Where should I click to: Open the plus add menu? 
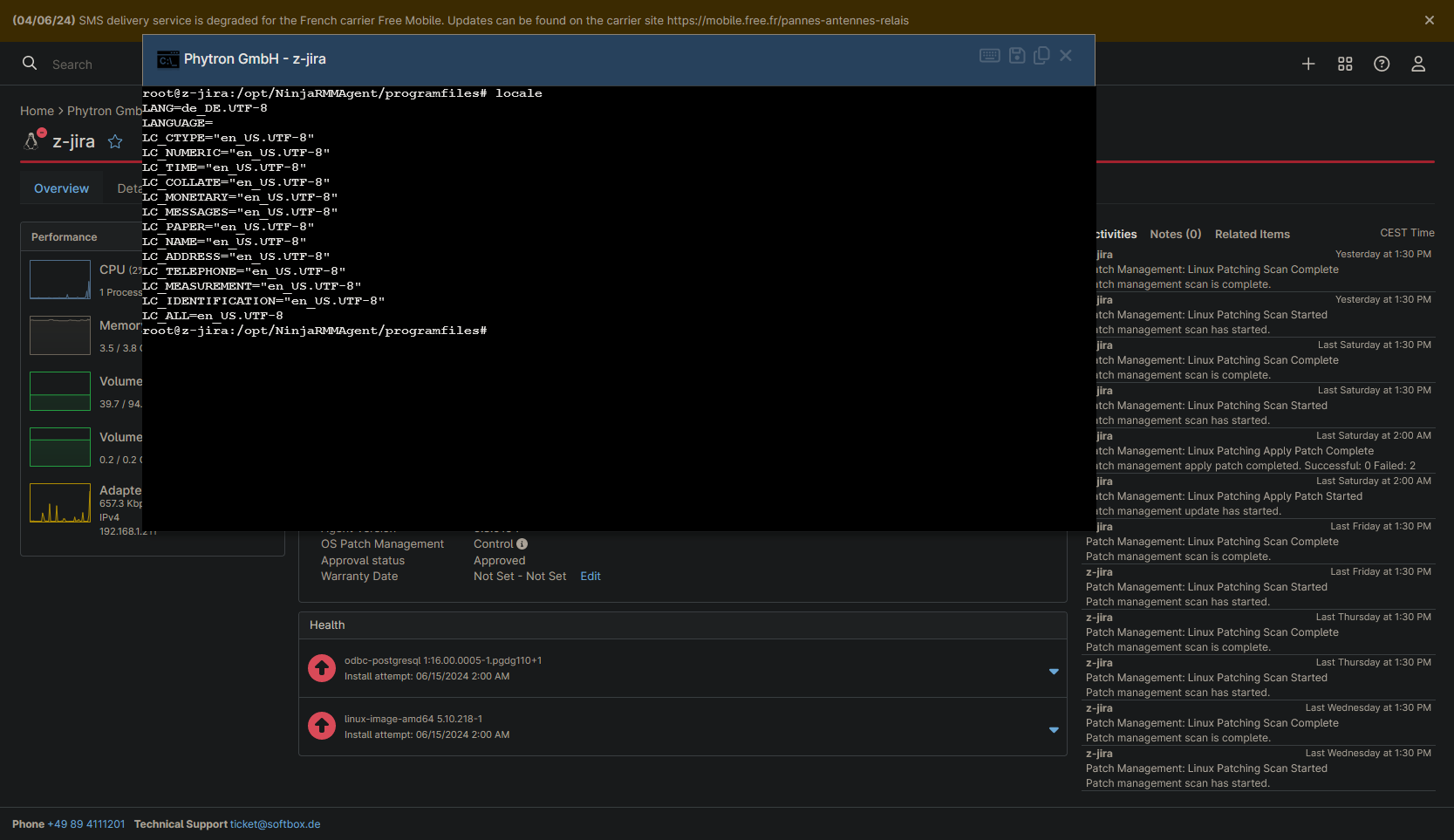(x=1308, y=64)
